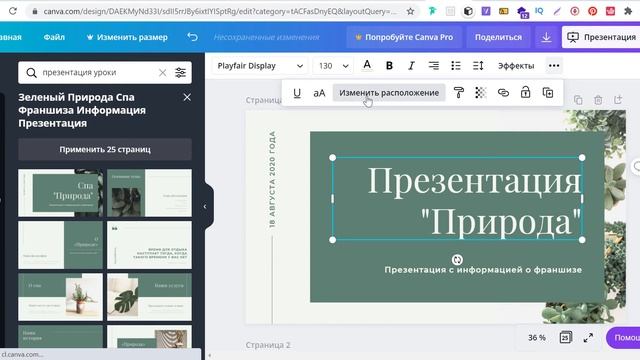Click the Поделиться button

(x=498, y=37)
